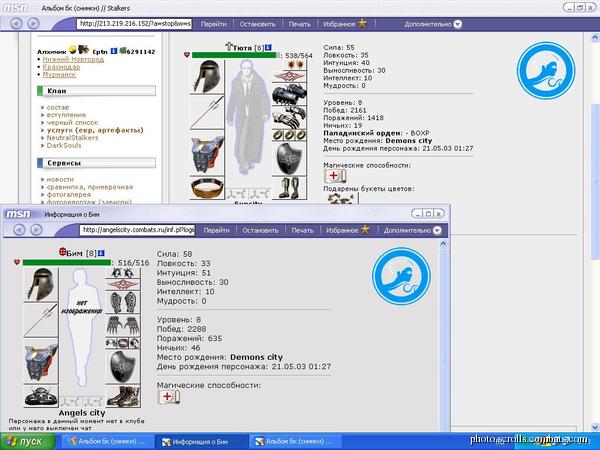Click Бим spear weapon icon
This screenshot has height=450, width=600.
pos(41,320)
